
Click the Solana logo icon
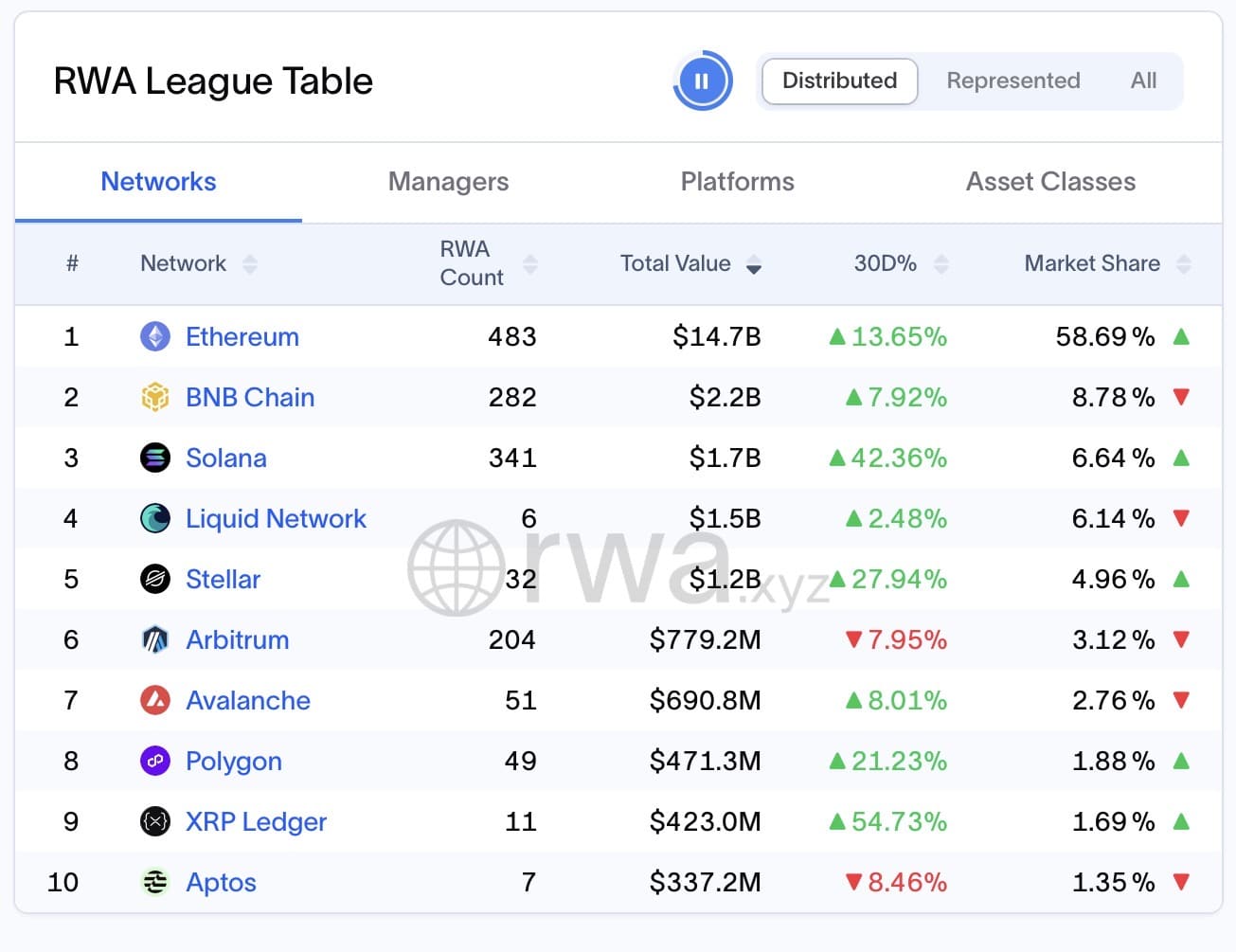point(155,458)
